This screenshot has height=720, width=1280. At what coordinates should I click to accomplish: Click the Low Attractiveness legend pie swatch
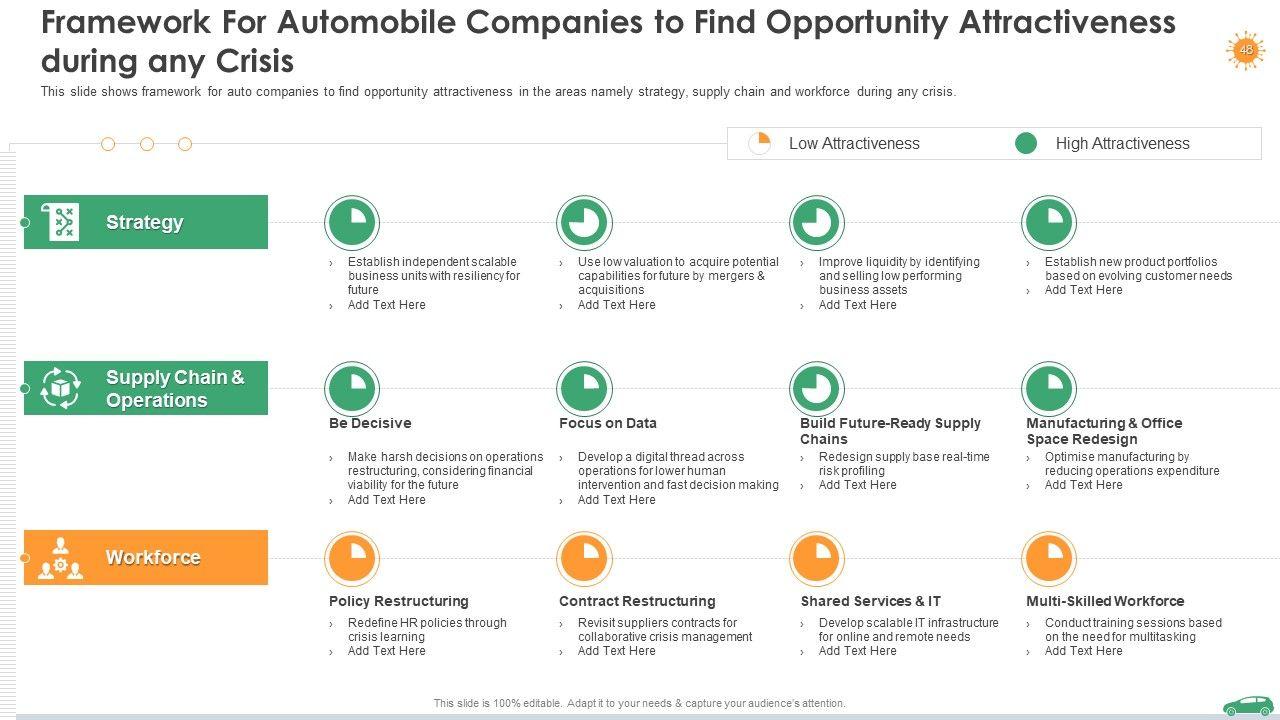tap(760, 143)
